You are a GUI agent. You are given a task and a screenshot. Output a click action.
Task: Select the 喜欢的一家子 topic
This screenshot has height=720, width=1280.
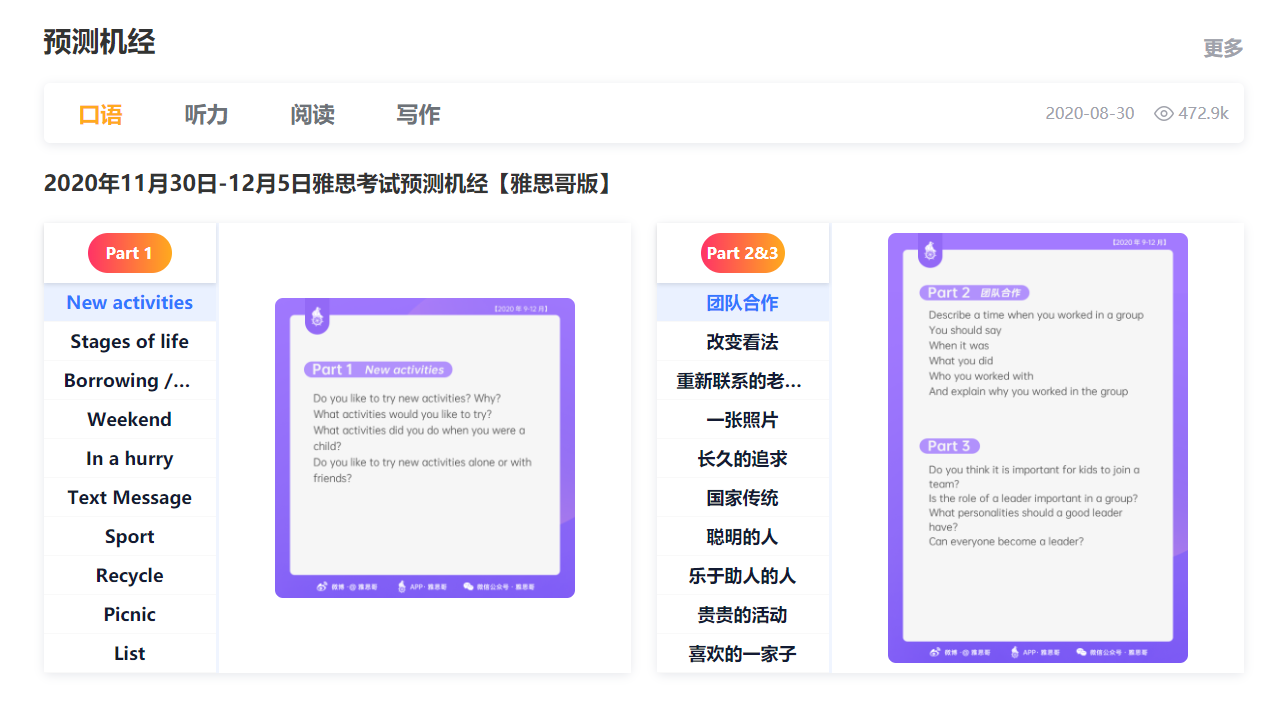tap(742, 653)
